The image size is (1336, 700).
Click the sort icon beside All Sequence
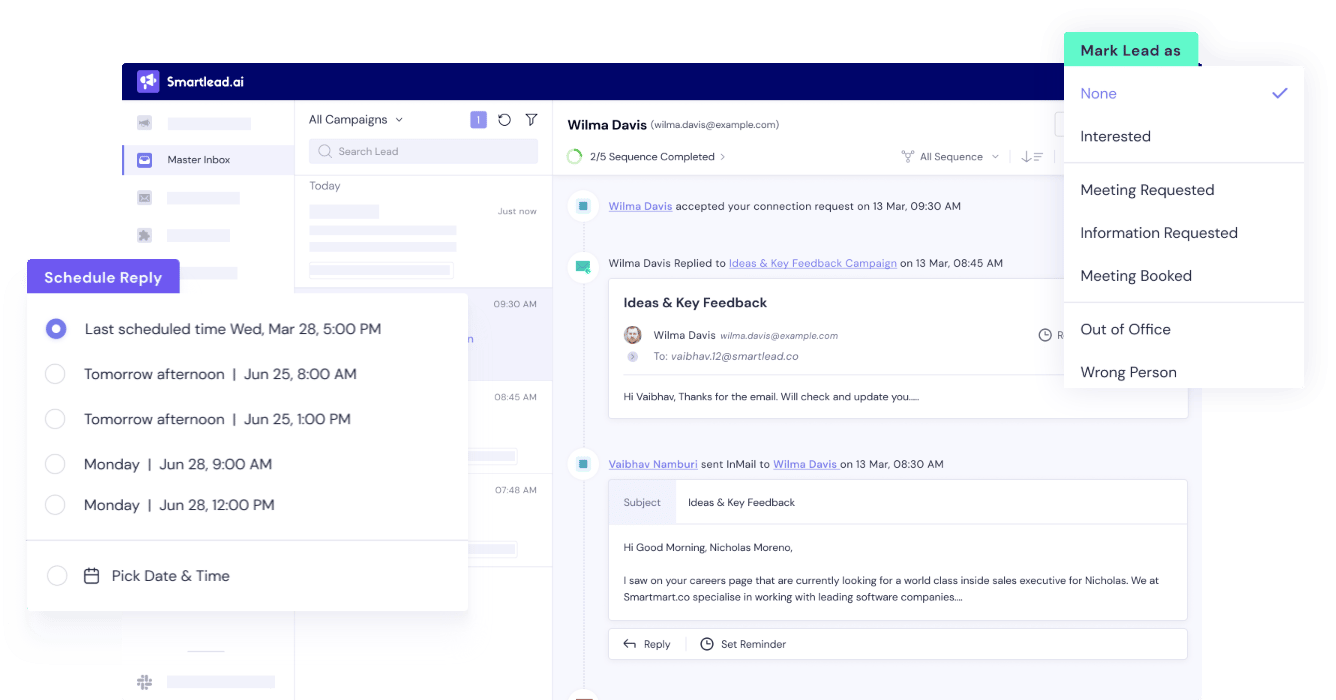click(x=1032, y=156)
